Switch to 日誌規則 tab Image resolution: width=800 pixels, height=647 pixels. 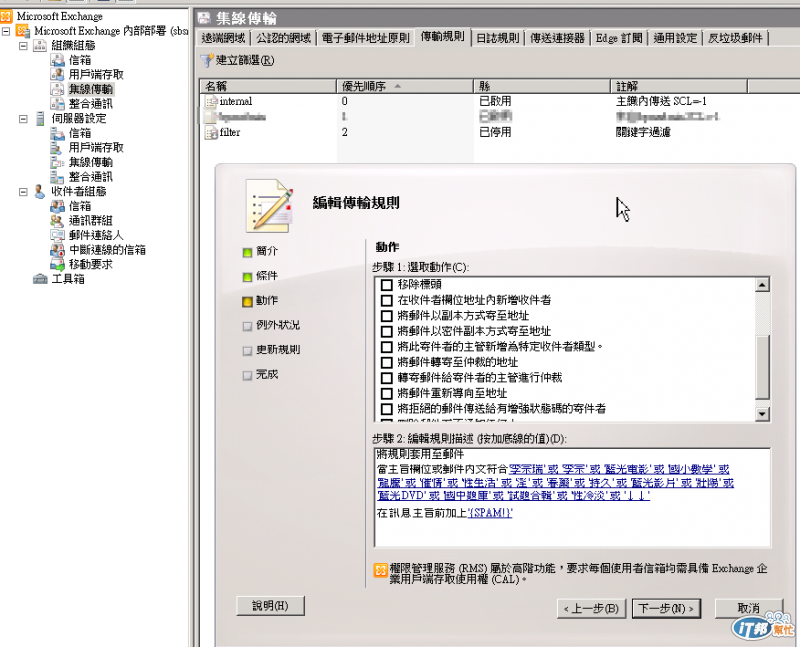click(x=497, y=38)
